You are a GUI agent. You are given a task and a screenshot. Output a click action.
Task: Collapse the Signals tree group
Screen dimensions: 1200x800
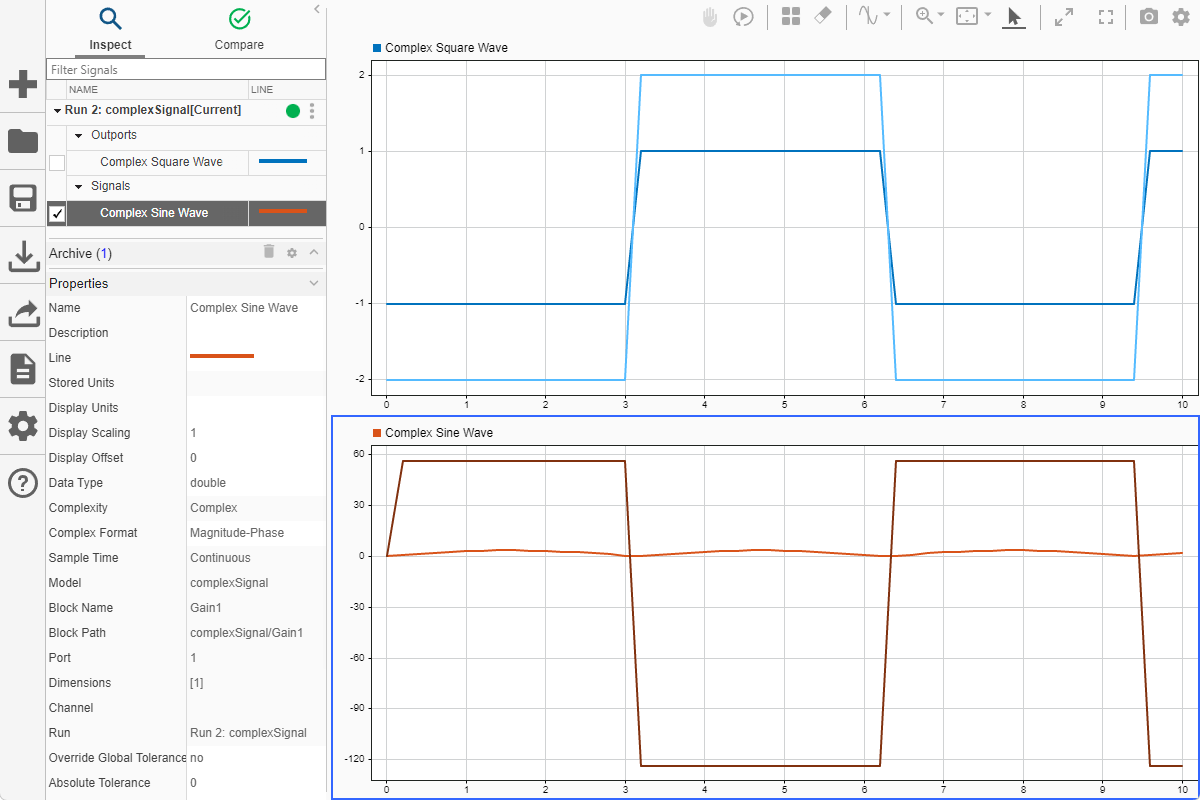click(80, 187)
